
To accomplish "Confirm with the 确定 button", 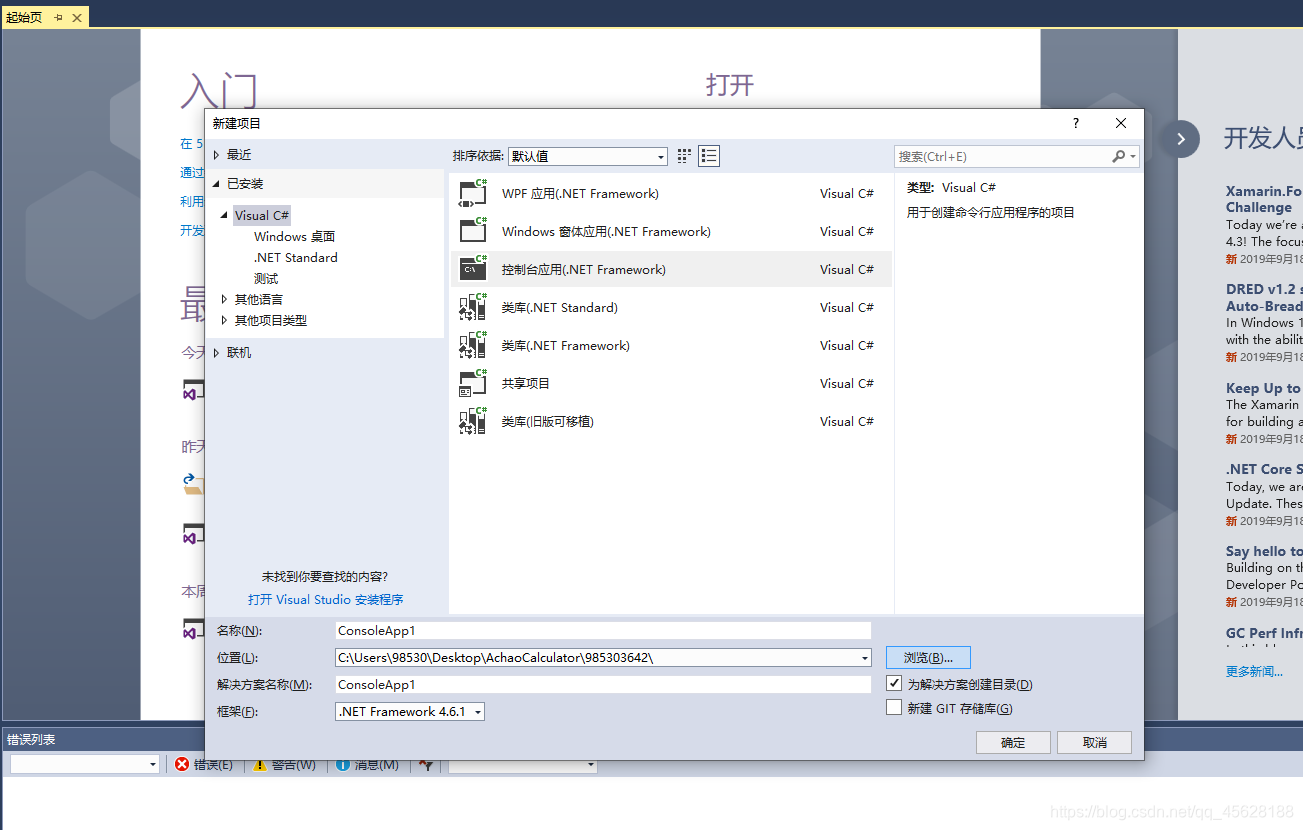I will 1013,742.
